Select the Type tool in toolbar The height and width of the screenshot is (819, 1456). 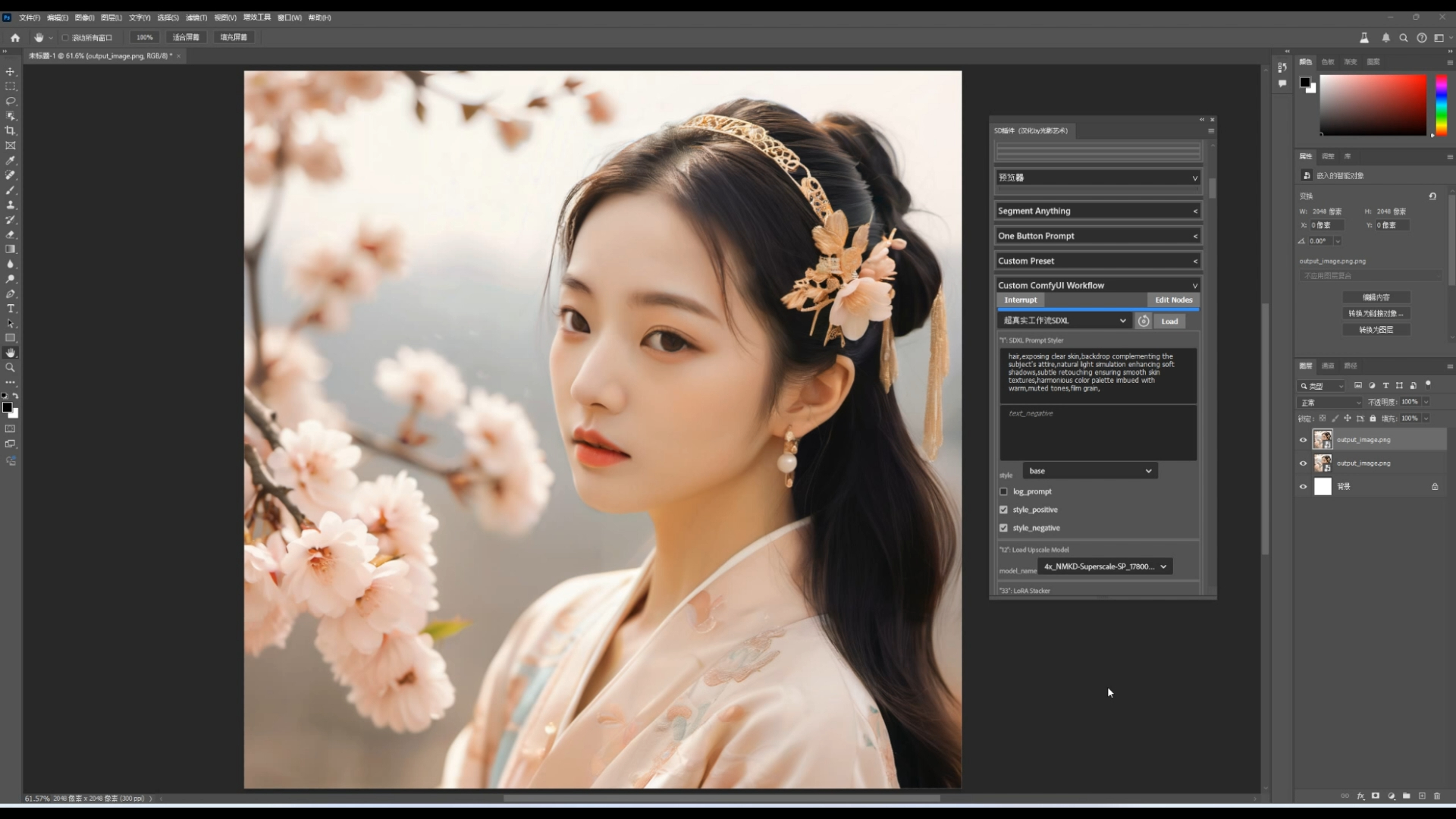tap(11, 308)
